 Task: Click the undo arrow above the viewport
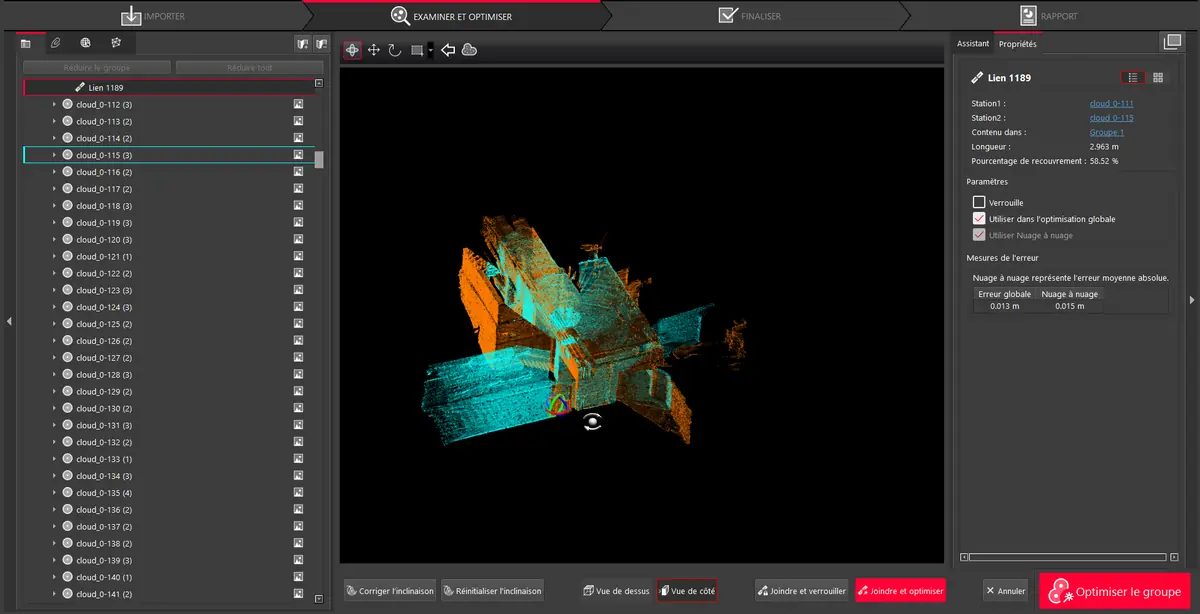pos(447,48)
